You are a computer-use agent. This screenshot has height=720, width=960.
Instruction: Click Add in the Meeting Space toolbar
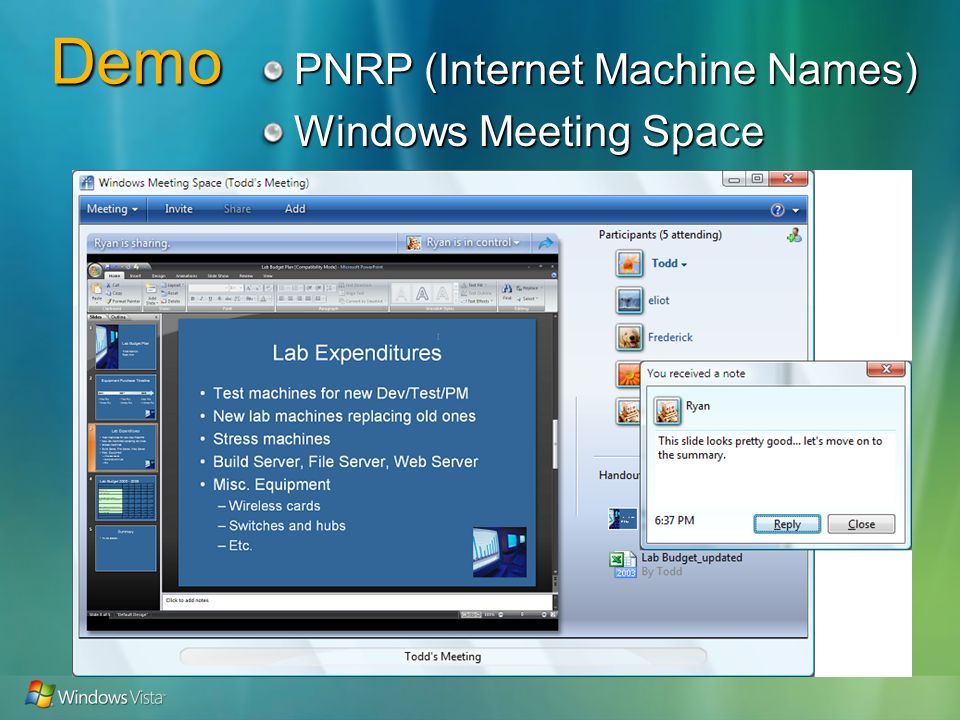click(x=294, y=209)
